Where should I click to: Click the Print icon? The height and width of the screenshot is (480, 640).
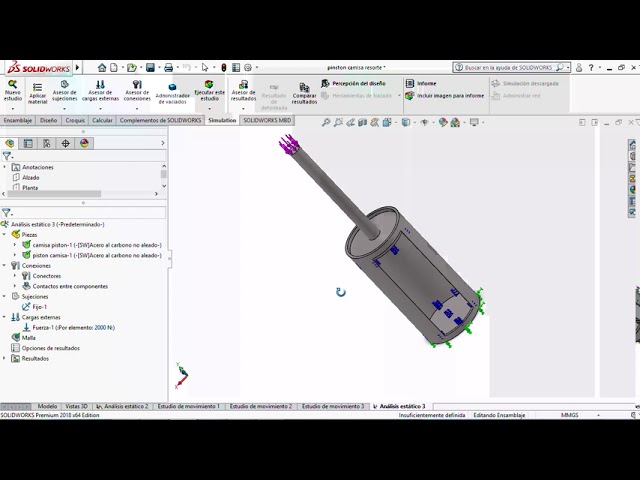coord(168,67)
